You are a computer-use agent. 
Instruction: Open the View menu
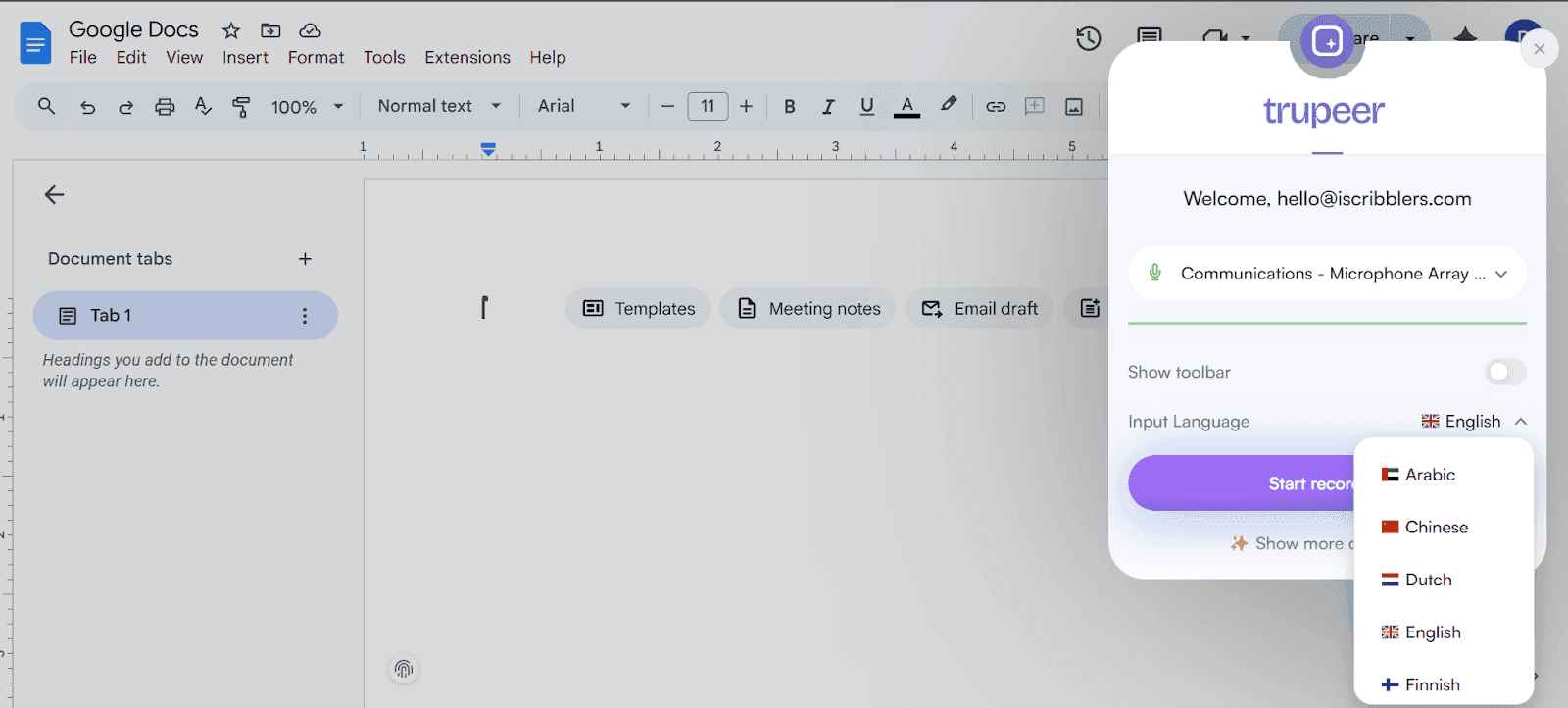pos(184,58)
